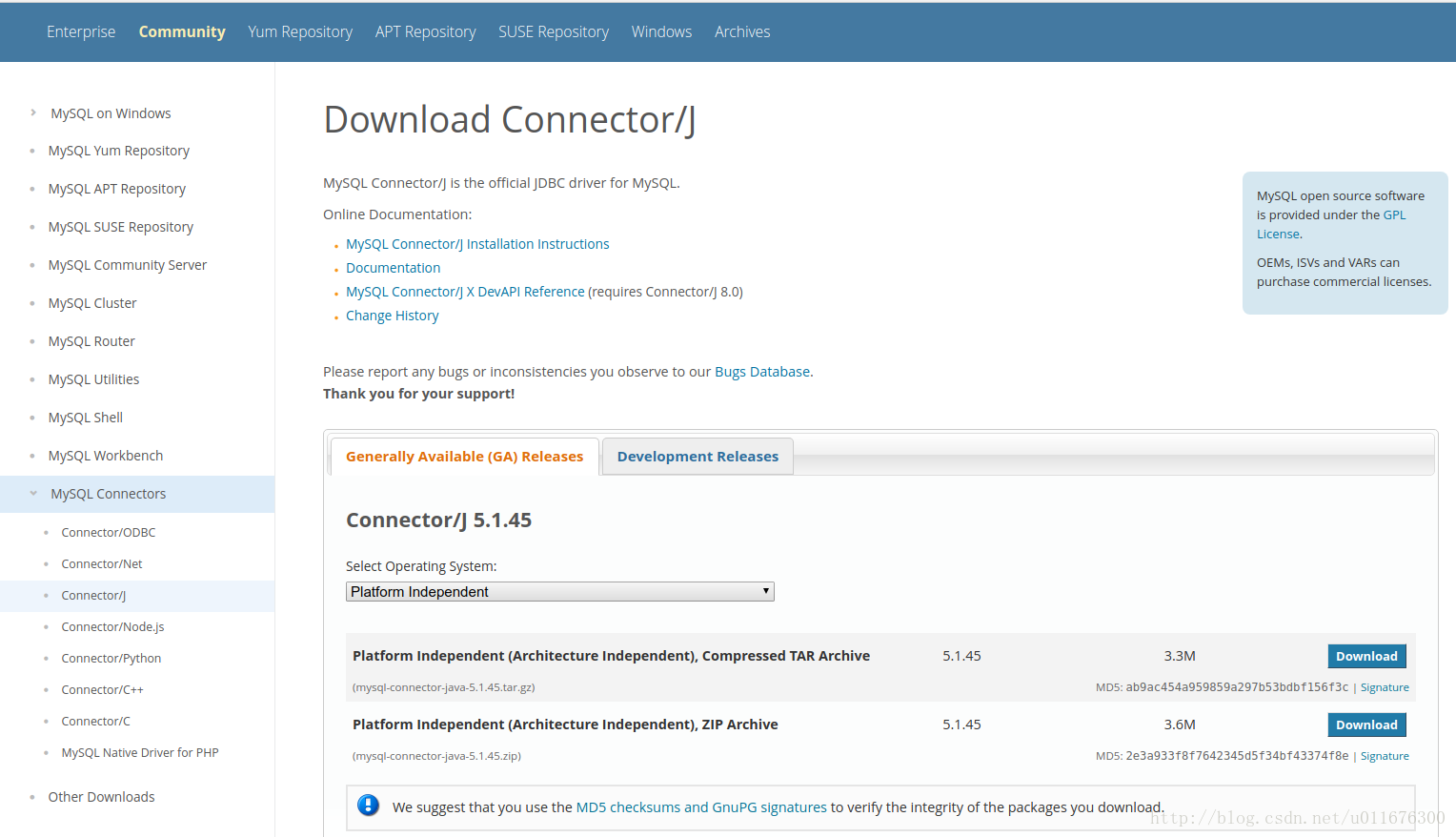The image size is (1456, 837).
Task: Click MySQL on Windows sidebar label
Action: 111,113
